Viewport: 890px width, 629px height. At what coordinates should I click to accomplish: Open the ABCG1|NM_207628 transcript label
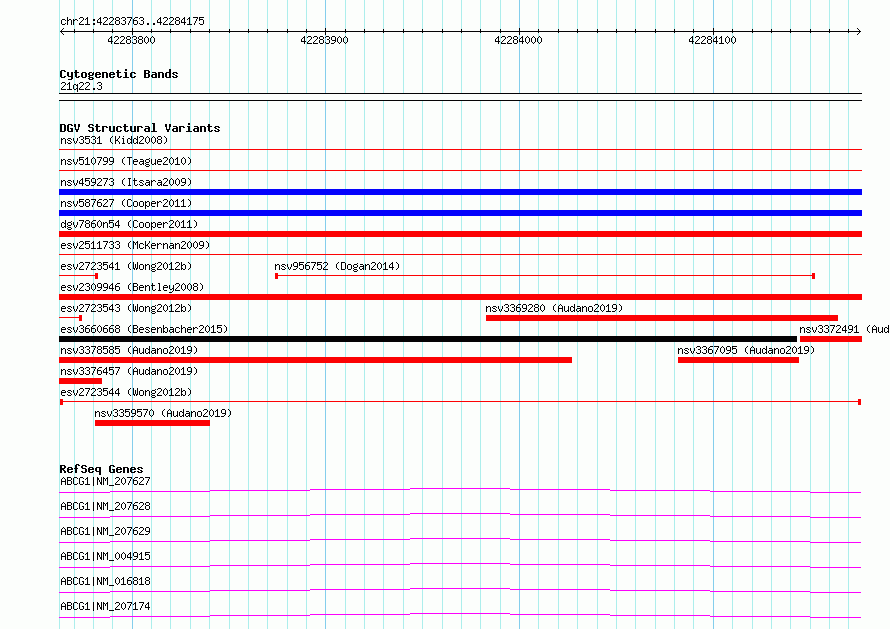point(105,506)
